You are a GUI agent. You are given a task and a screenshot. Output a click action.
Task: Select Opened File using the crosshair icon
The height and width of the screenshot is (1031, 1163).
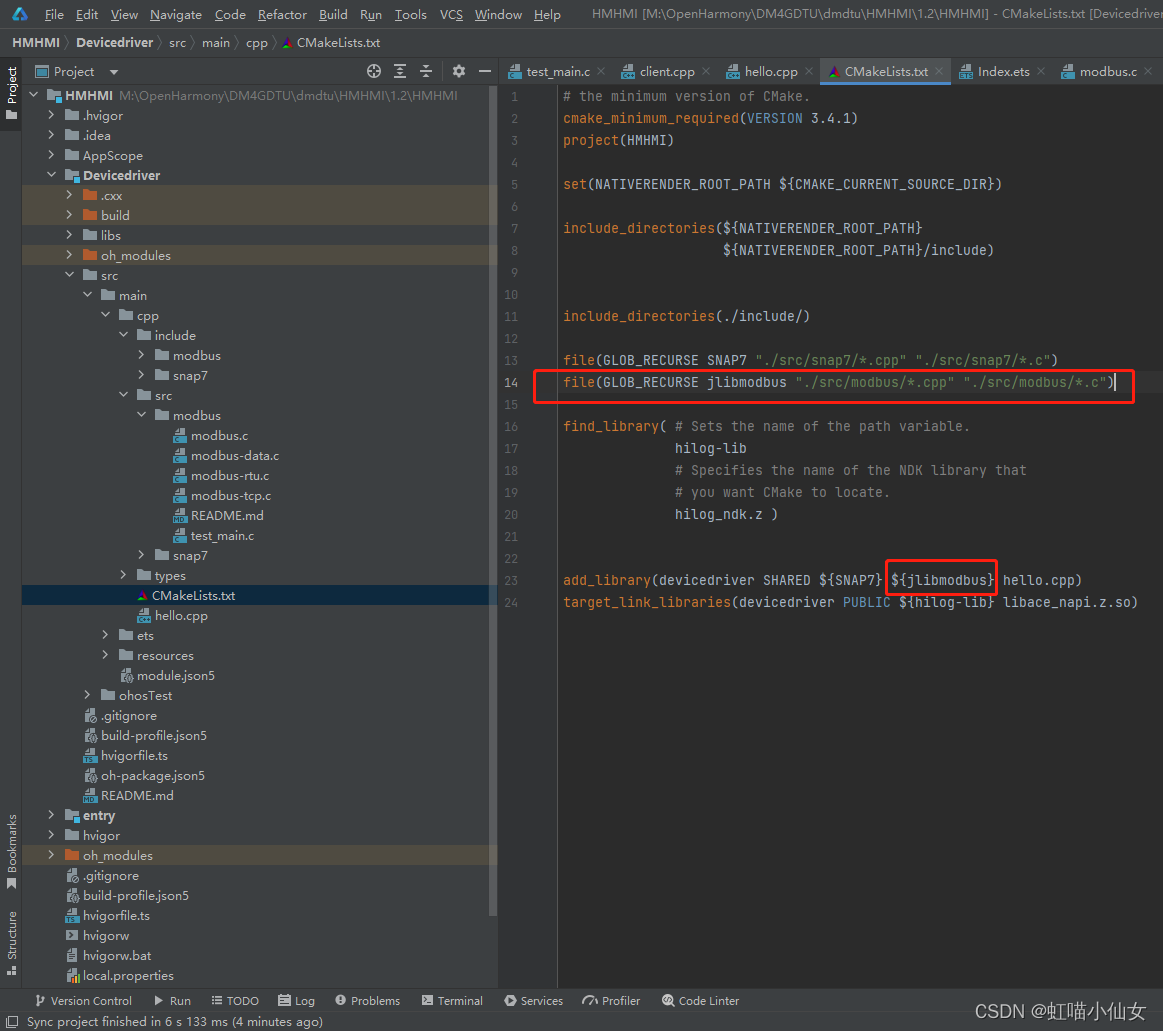pyautogui.click(x=373, y=71)
